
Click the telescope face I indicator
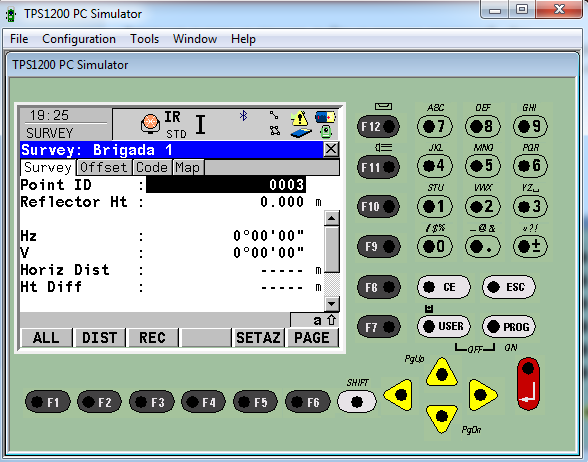tap(201, 124)
